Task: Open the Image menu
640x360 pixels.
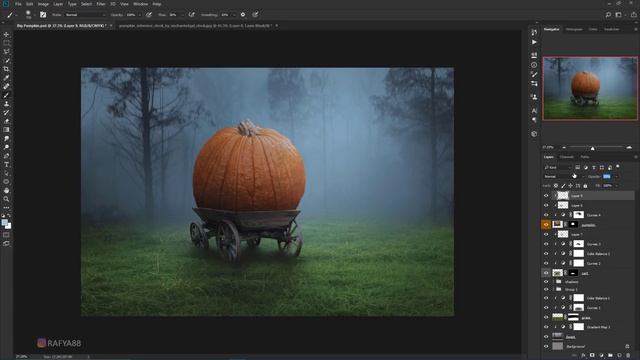Action: (43, 4)
